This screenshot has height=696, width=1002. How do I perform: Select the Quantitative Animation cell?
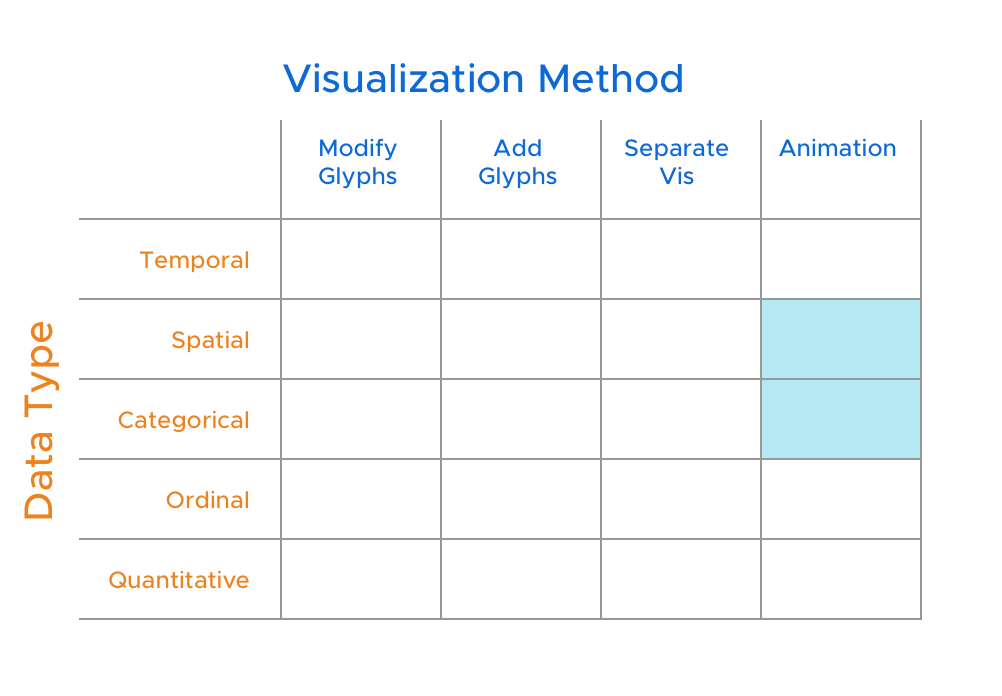coord(841,579)
